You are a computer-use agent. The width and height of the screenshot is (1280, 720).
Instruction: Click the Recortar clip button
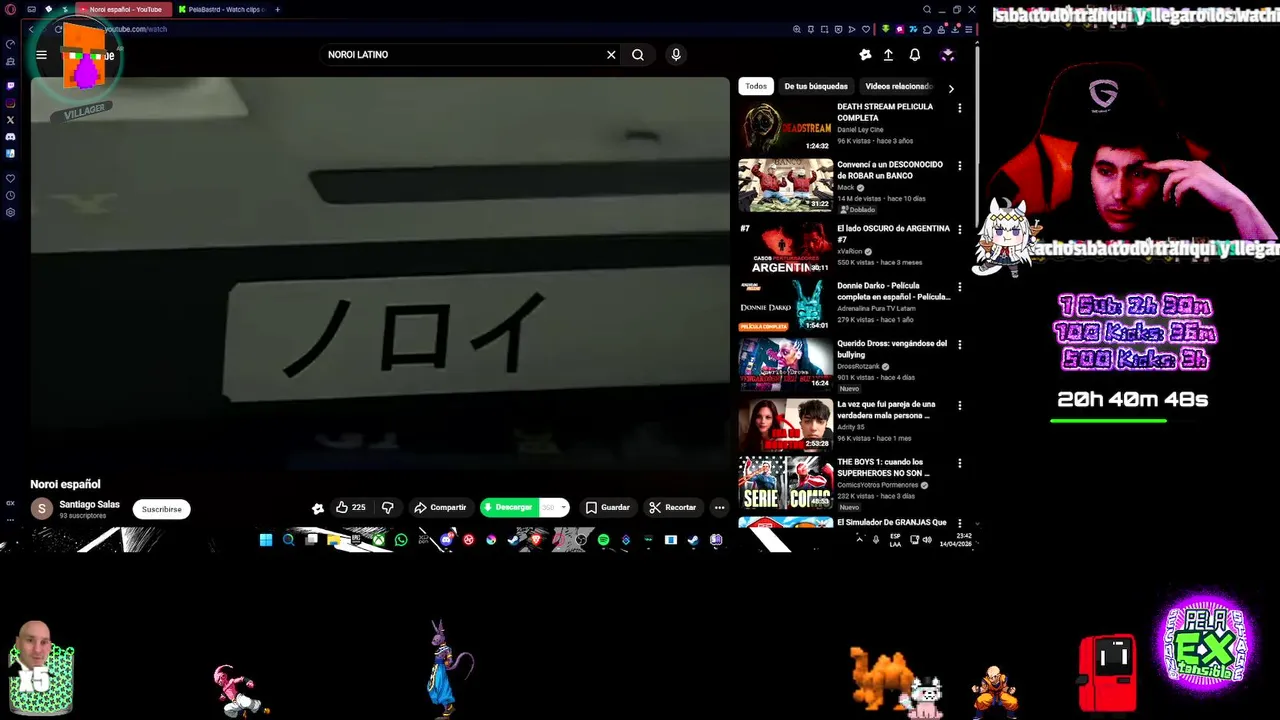click(672, 508)
